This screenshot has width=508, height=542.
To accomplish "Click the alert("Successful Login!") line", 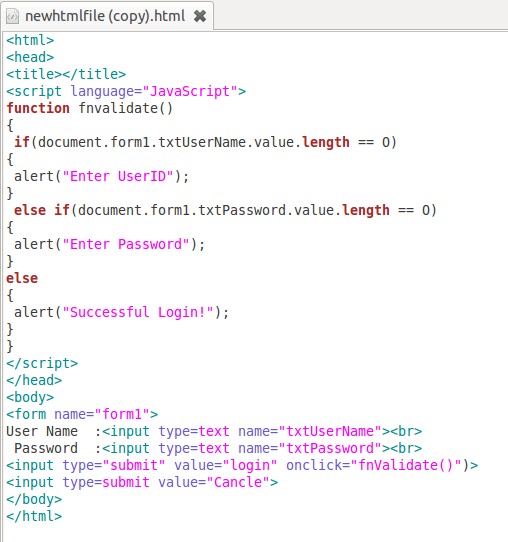I will pos(121,313).
